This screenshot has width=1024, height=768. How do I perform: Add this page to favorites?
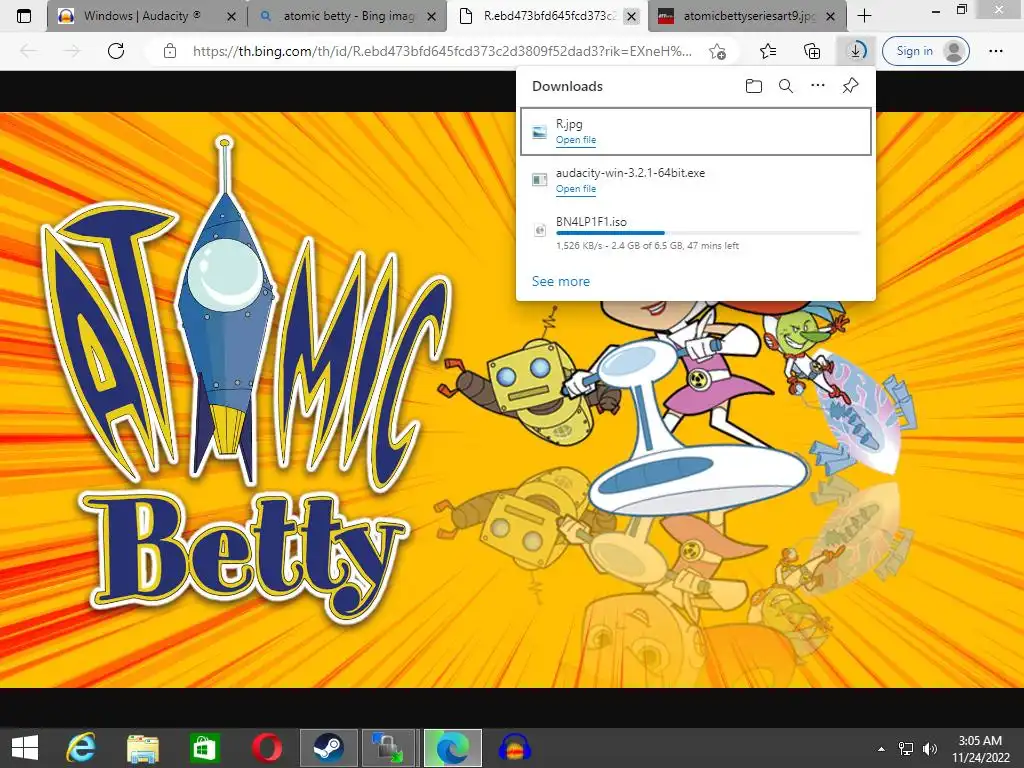click(717, 52)
